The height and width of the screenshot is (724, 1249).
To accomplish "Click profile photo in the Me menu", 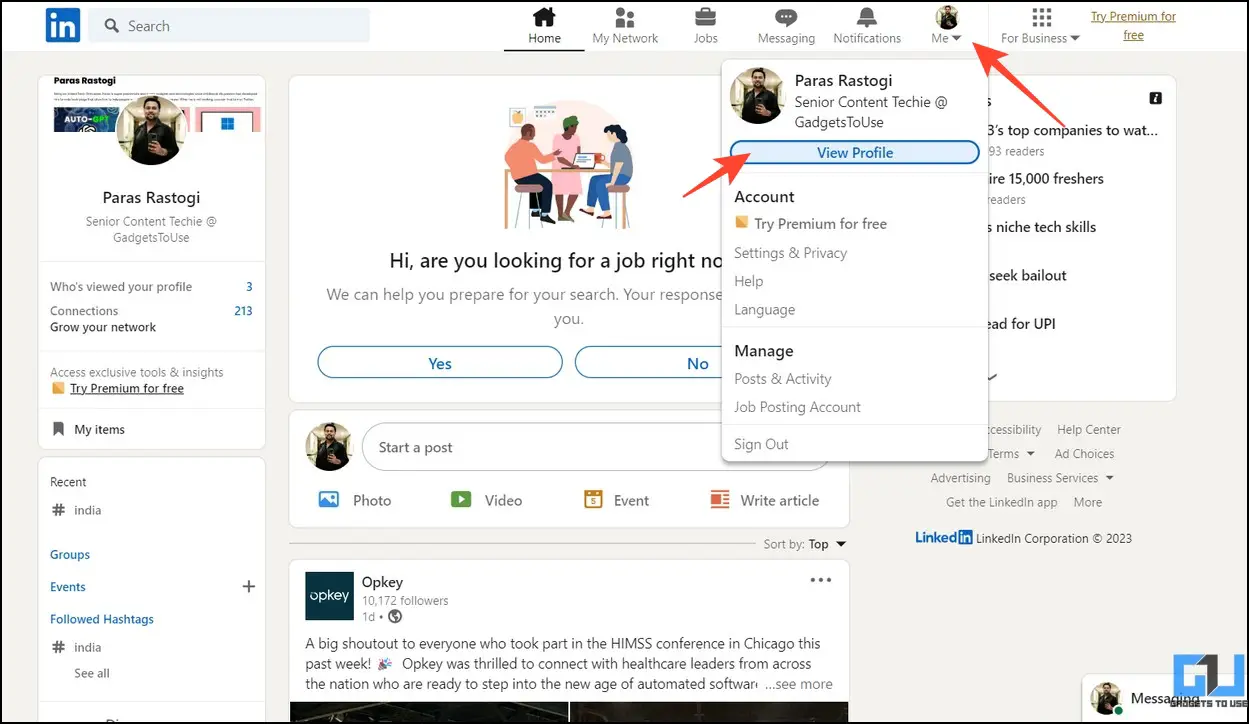I will coord(758,96).
